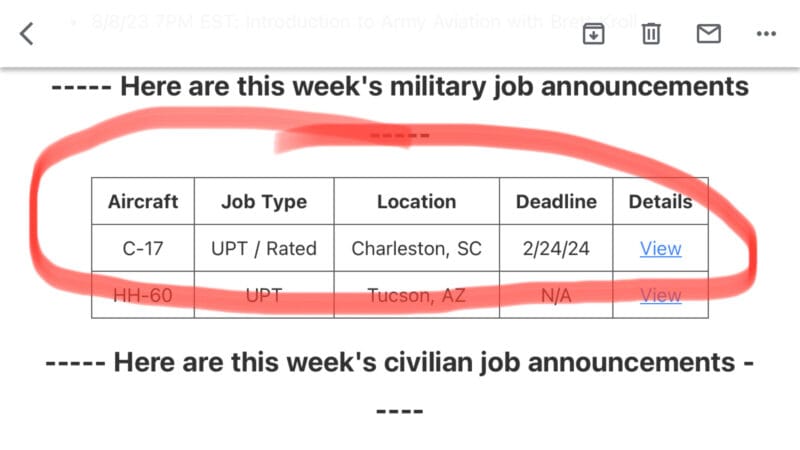Tap the Location column header
Viewport: 800px width, 450px height.
[416, 201]
